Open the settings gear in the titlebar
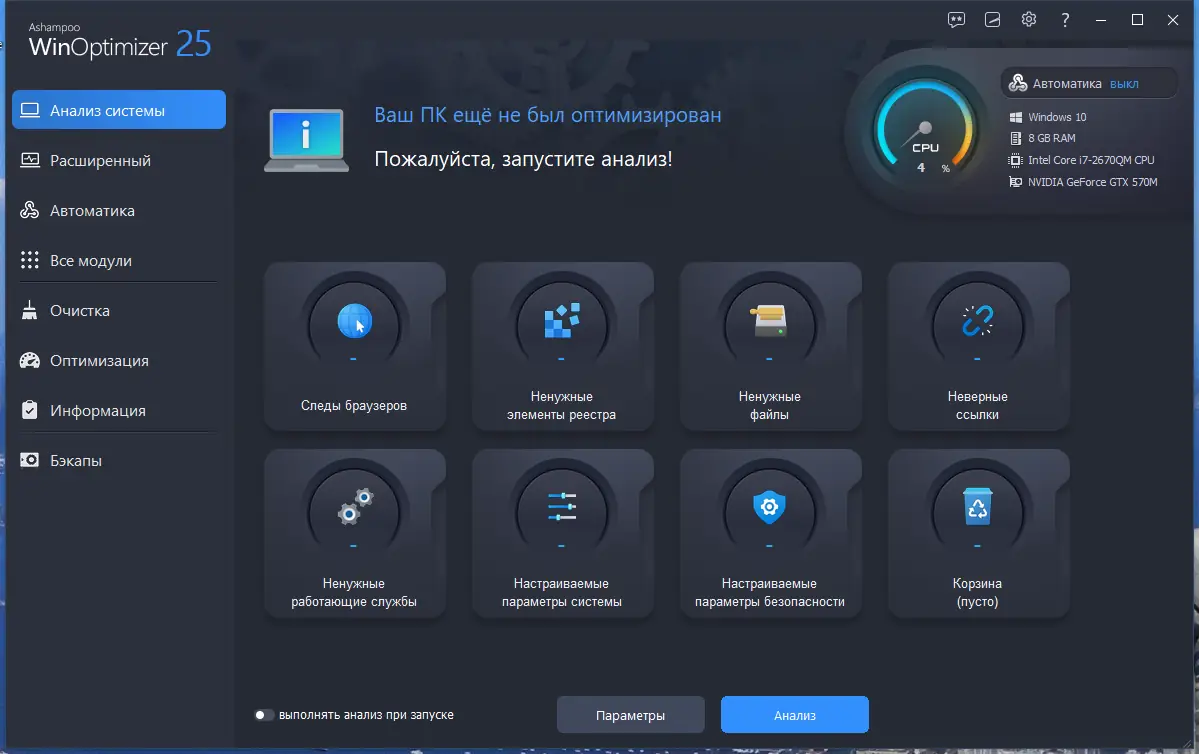Viewport: 1199px width, 754px height. pyautogui.click(x=1028, y=19)
